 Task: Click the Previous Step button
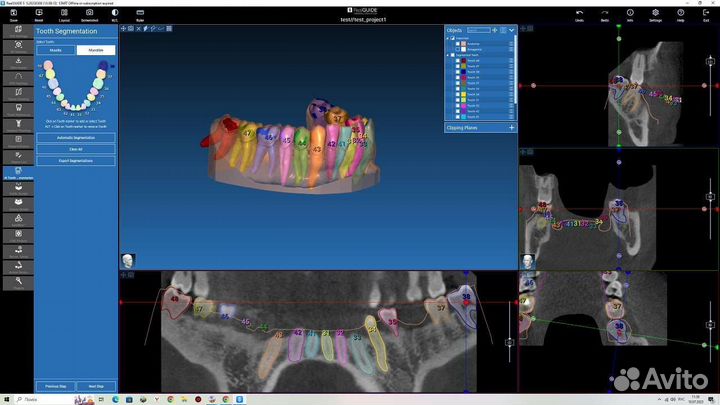tap(56, 386)
